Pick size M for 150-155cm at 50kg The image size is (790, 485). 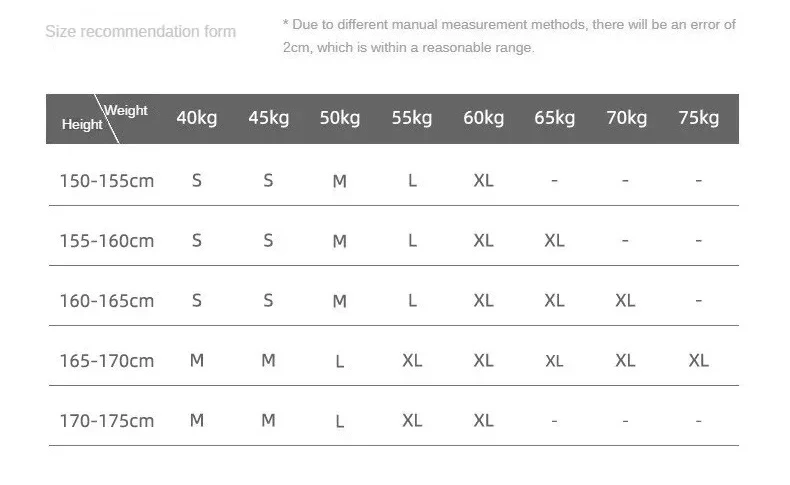coord(340,182)
